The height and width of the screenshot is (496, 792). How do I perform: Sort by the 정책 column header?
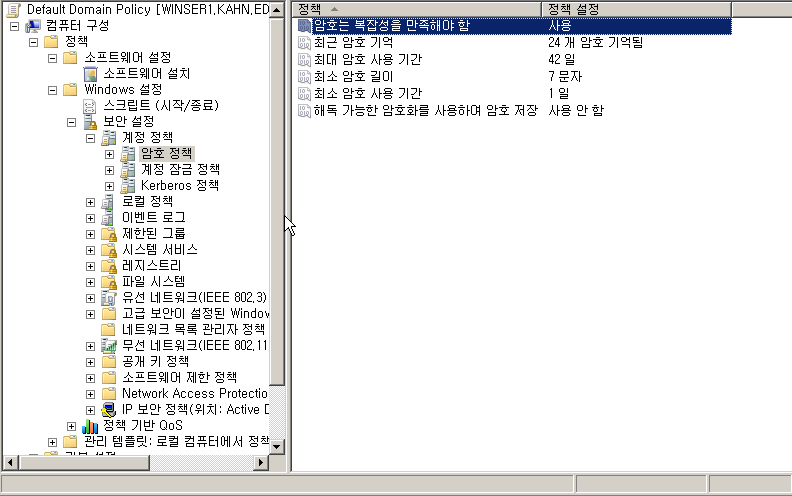click(x=417, y=9)
